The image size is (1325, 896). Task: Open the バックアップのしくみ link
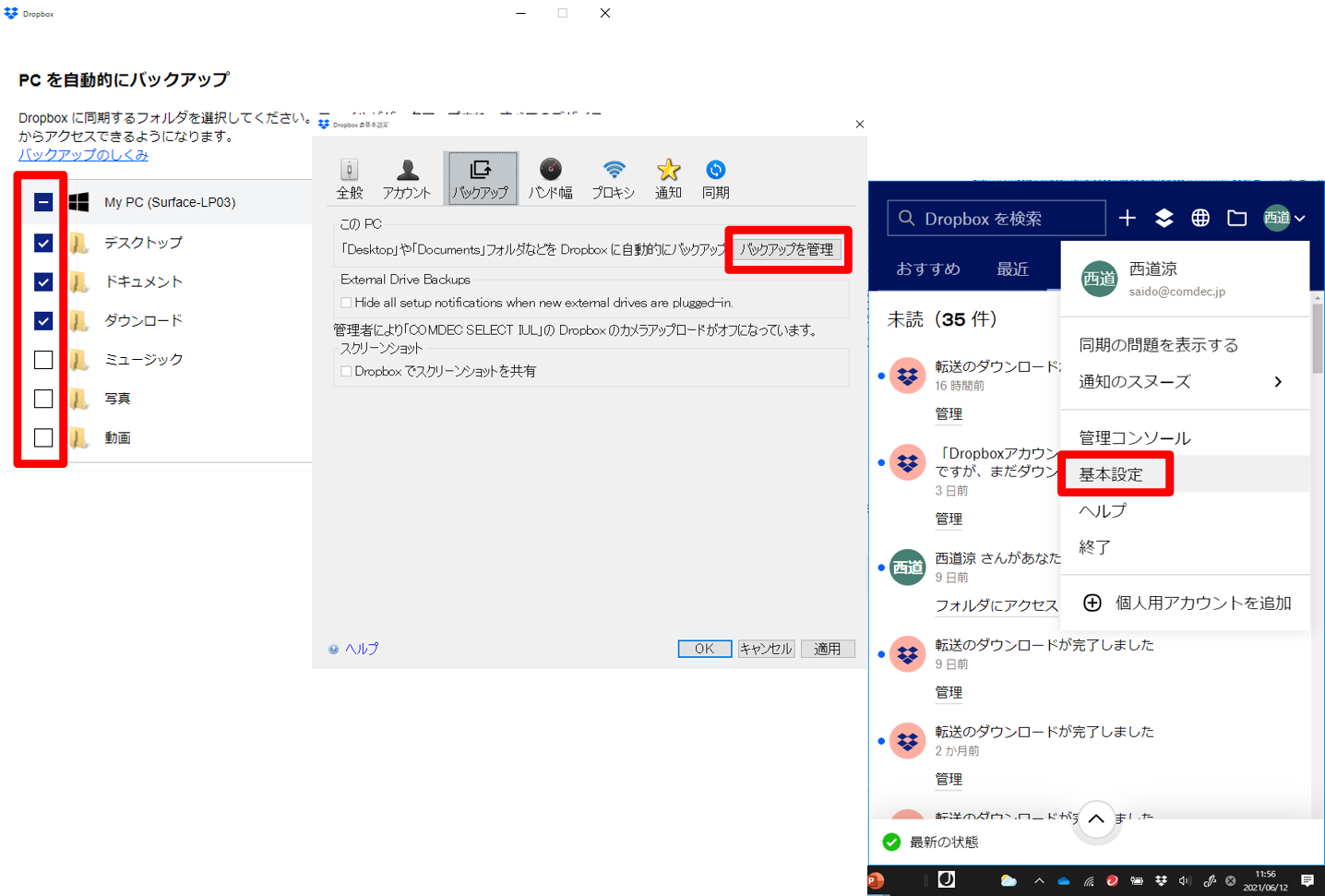pyautogui.click(x=83, y=154)
